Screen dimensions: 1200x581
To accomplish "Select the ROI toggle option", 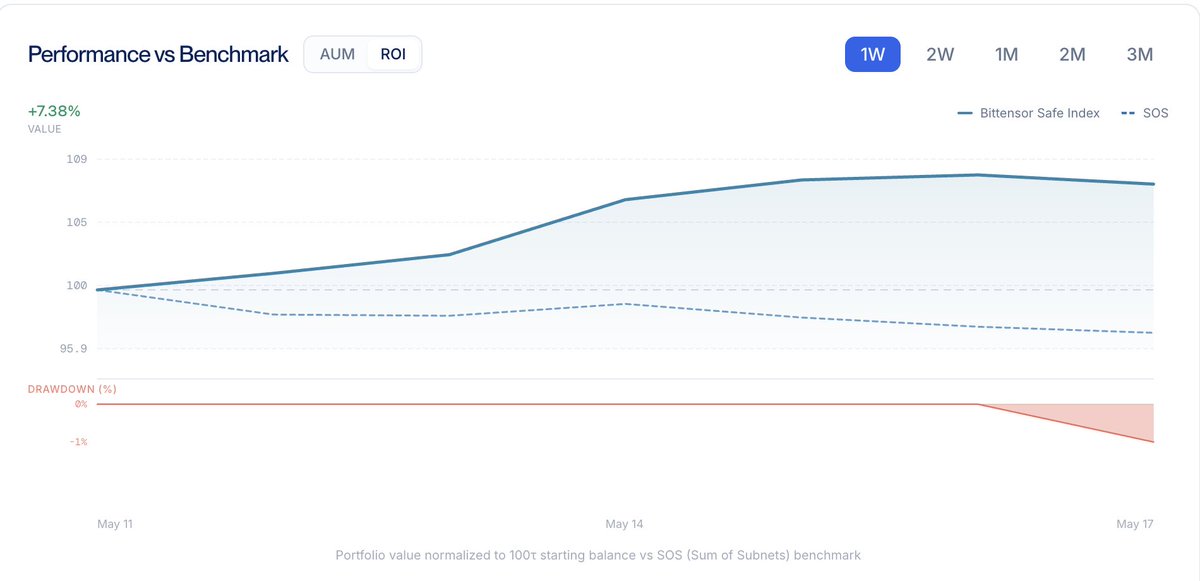I will coord(393,54).
